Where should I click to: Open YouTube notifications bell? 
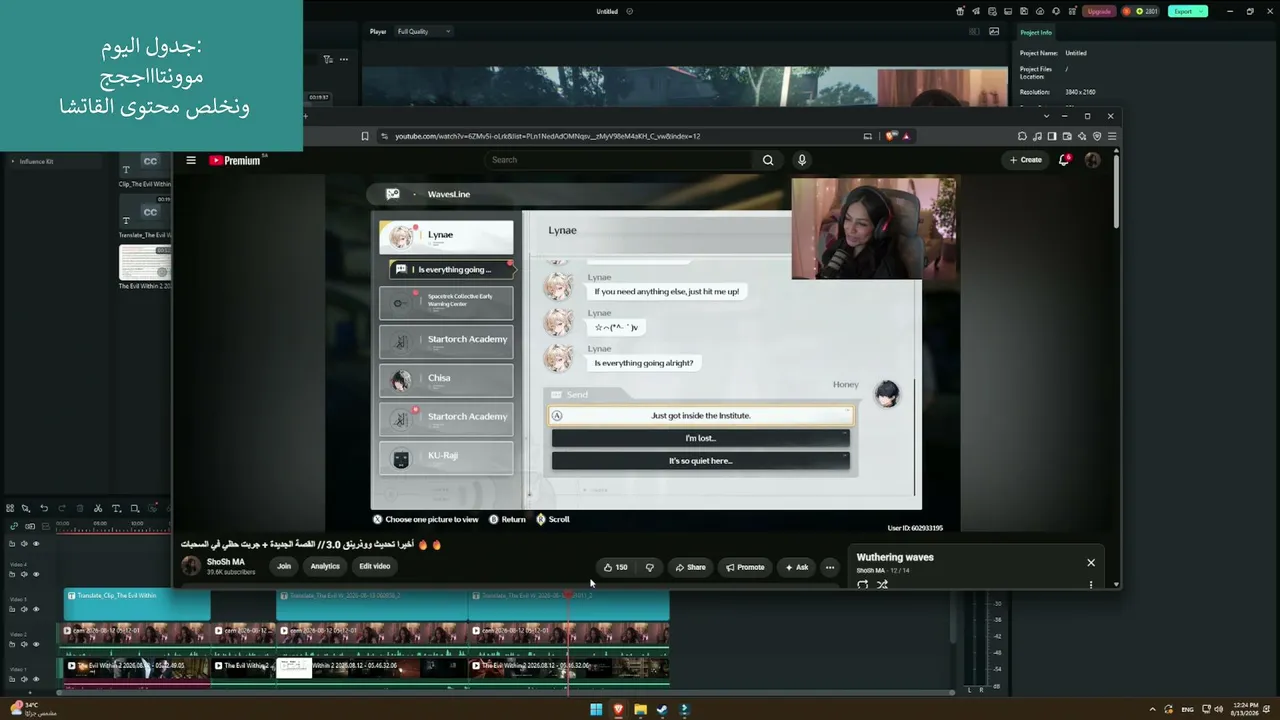point(1064,160)
